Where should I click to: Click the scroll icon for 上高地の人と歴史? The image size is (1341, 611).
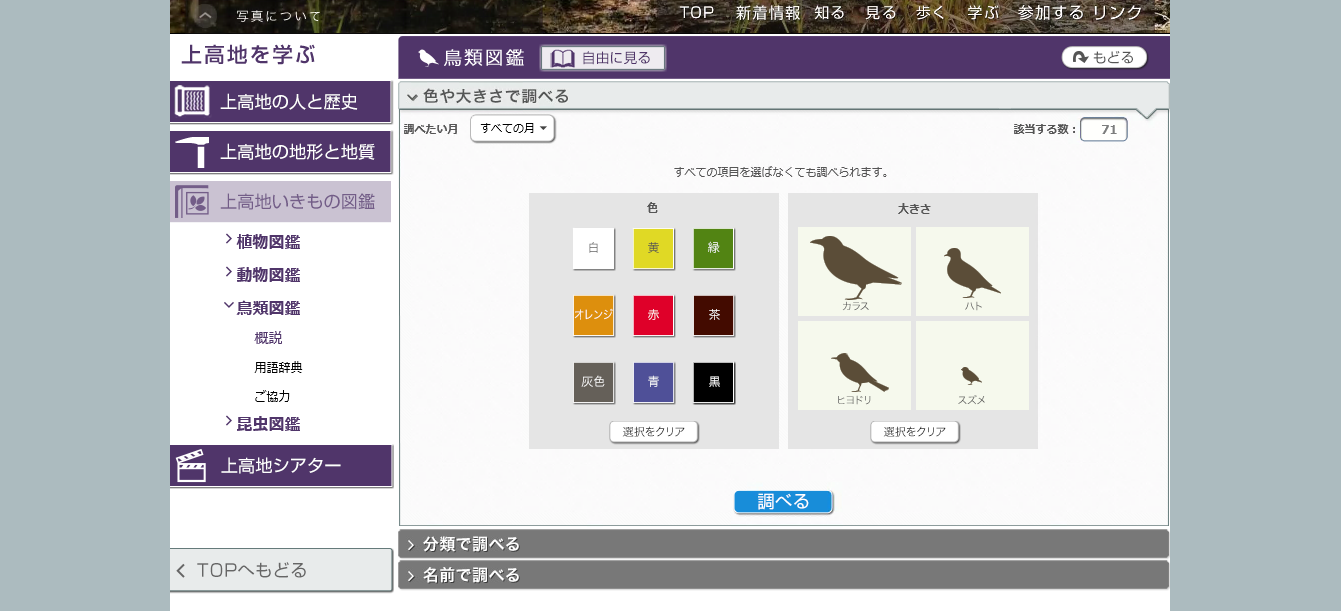(192, 101)
